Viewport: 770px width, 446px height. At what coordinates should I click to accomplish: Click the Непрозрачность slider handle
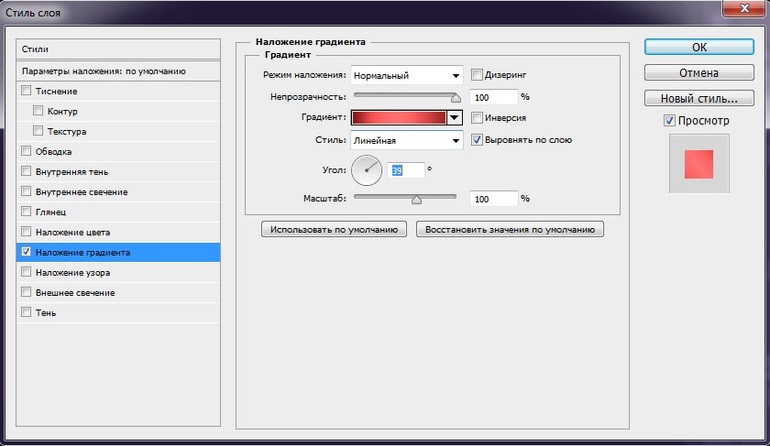(456, 98)
